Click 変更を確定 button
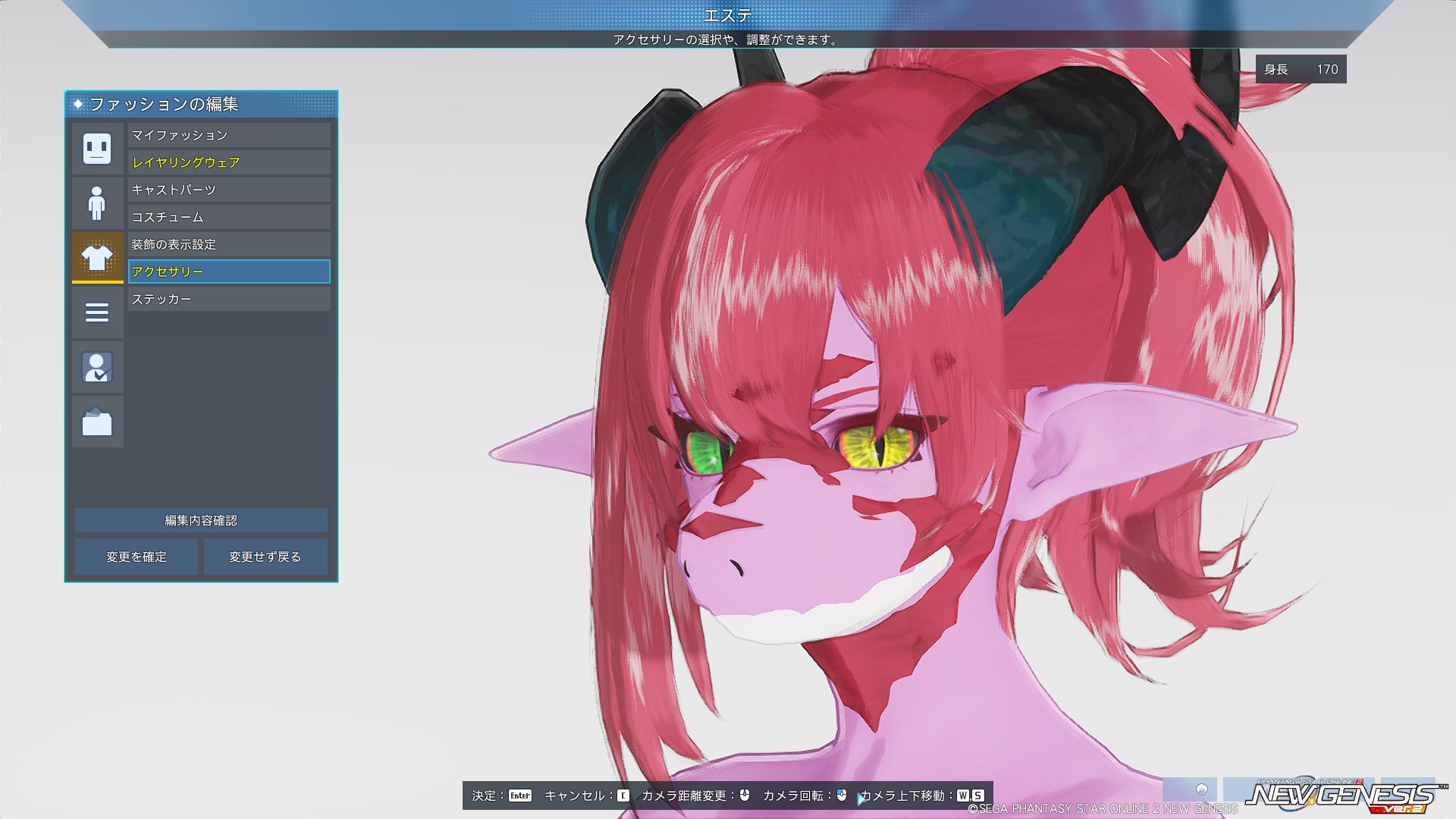 pyautogui.click(x=136, y=557)
